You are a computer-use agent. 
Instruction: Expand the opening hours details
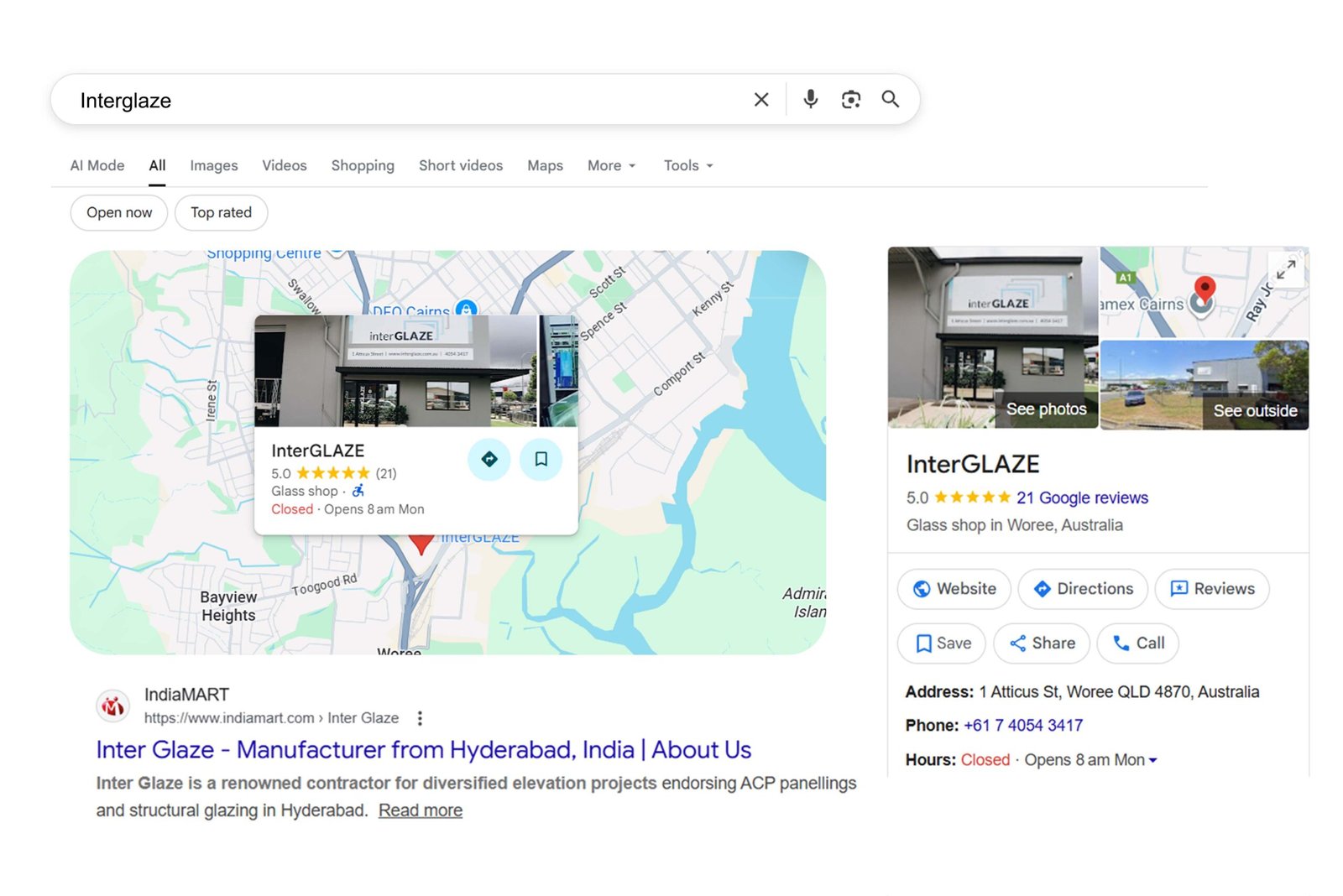1153,760
